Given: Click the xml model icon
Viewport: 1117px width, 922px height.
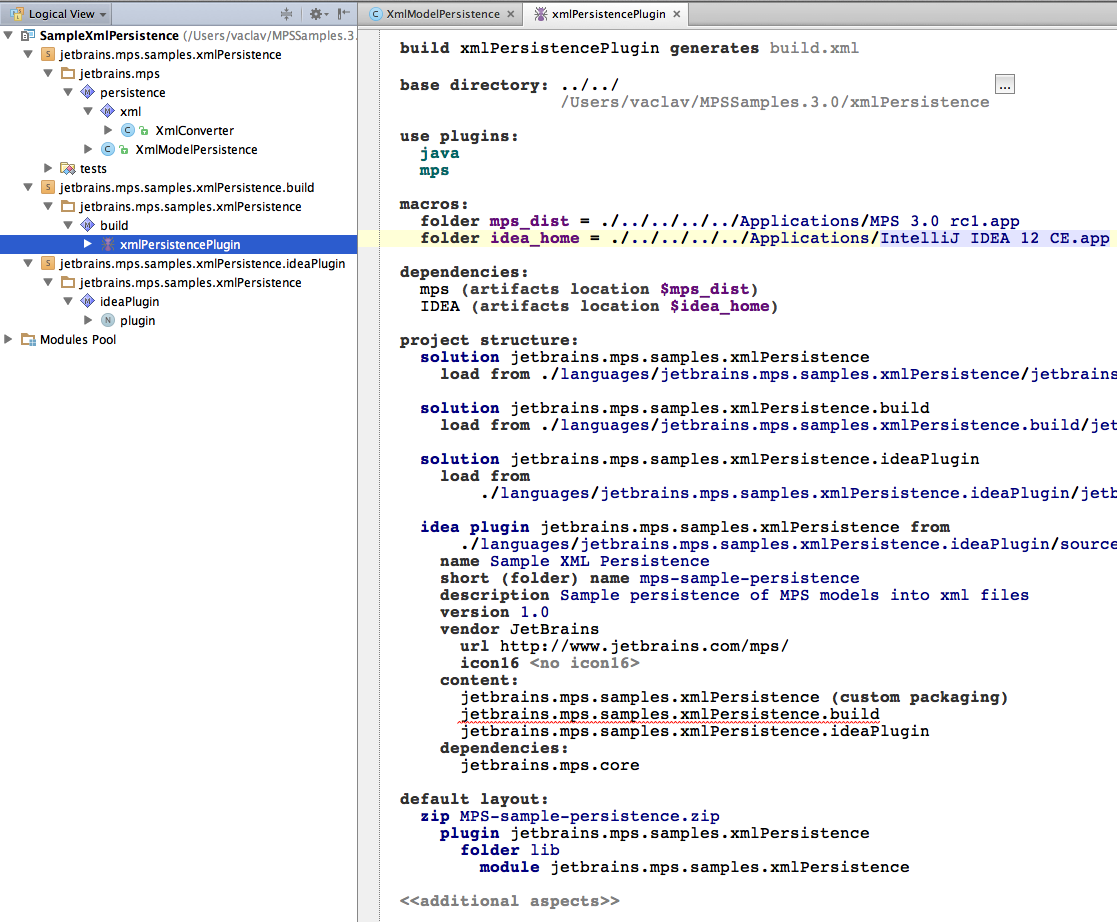Looking at the screenshot, I should click(108, 111).
